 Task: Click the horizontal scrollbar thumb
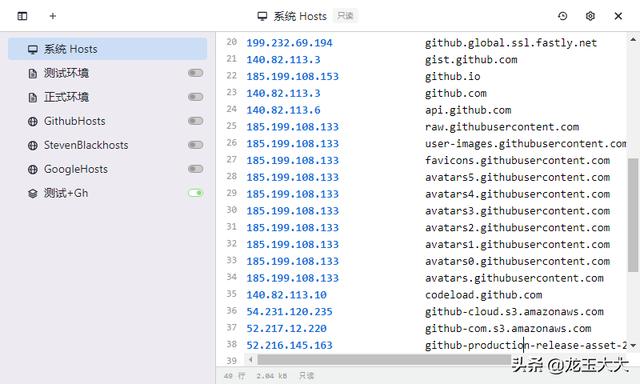[384, 360]
